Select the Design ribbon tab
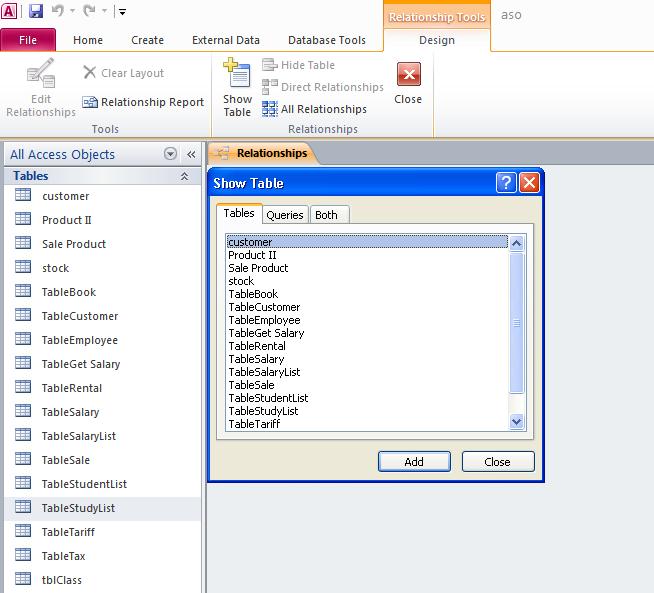This screenshot has width=654, height=593. (437, 40)
